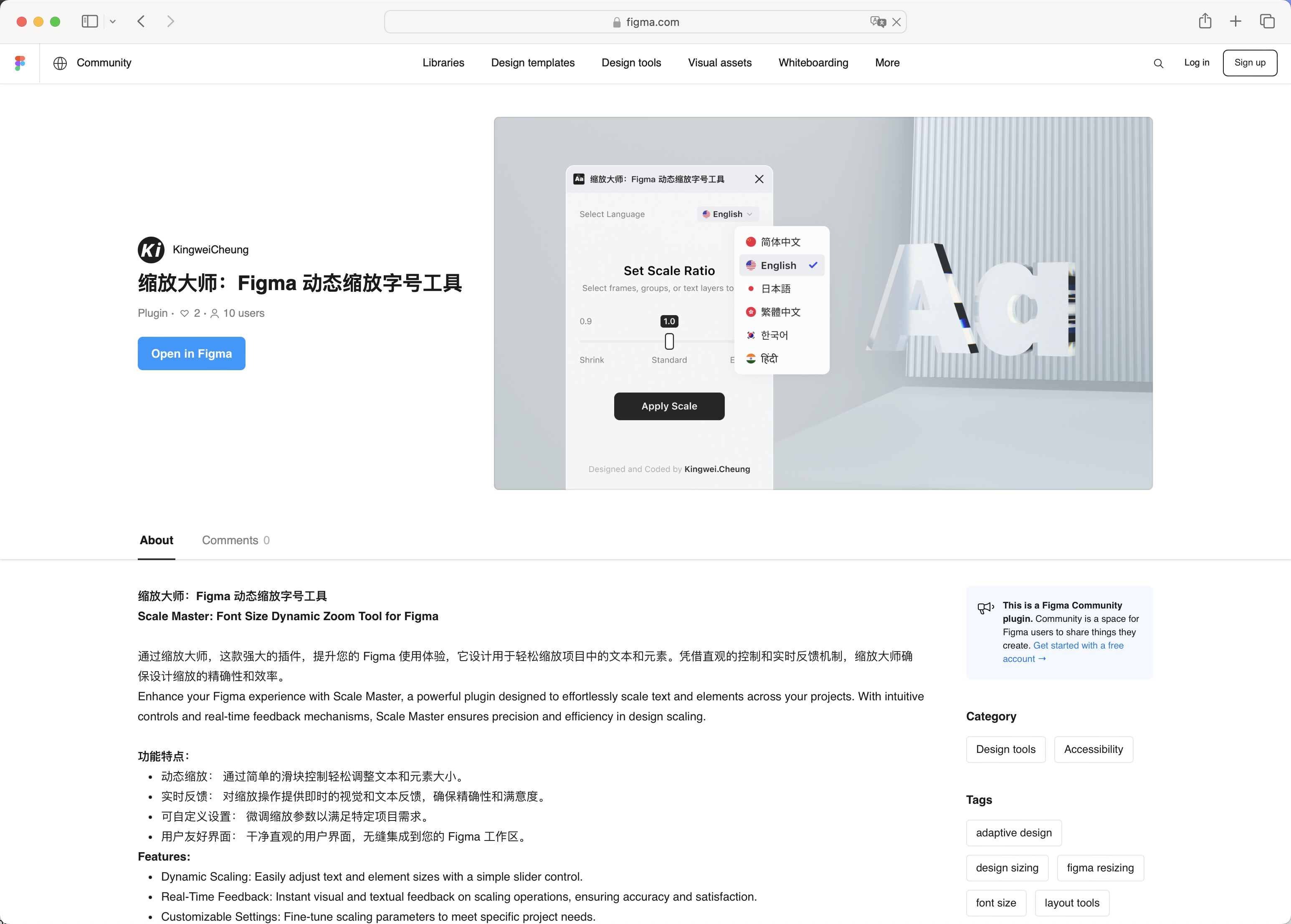Click the 'Shrink' slider label

(591, 360)
